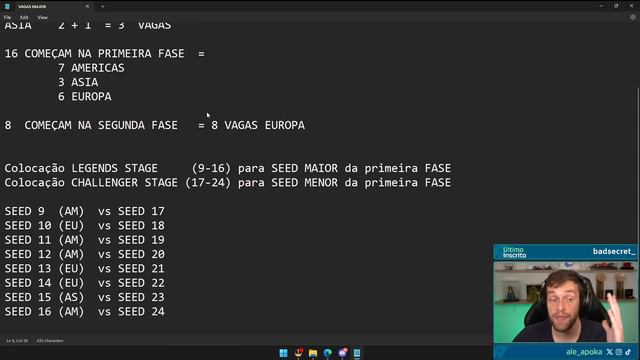Screen dimensions: 640x360
Task: Click the 'SEED 17' text
Action: click(x=141, y=211)
